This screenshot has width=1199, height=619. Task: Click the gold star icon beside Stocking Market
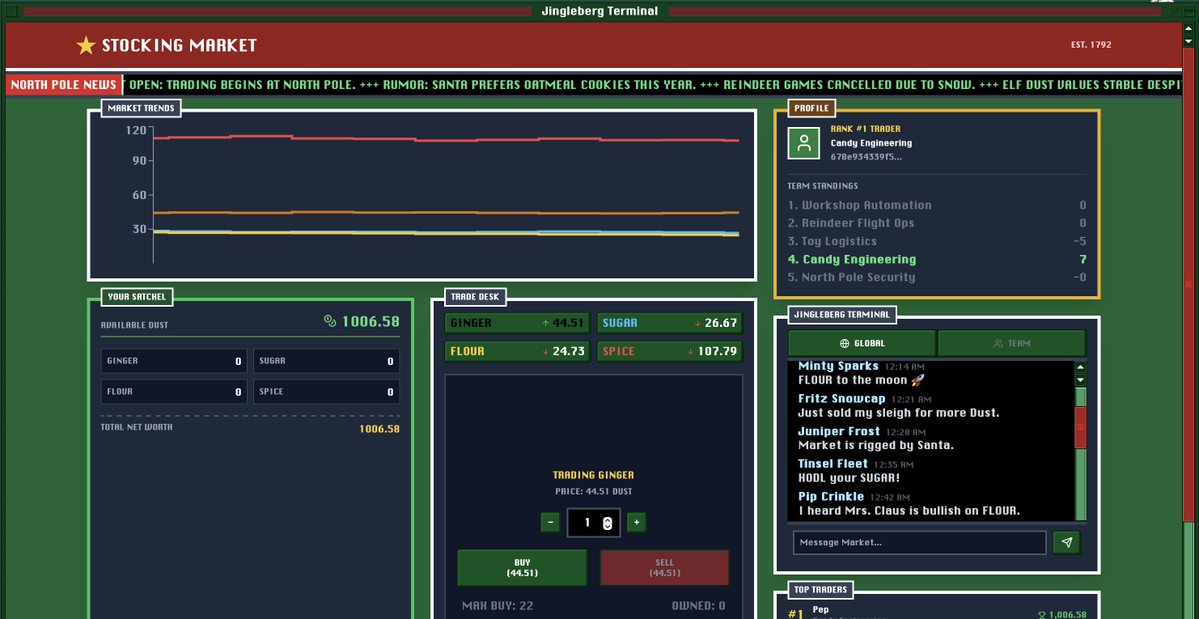coord(86,46)
